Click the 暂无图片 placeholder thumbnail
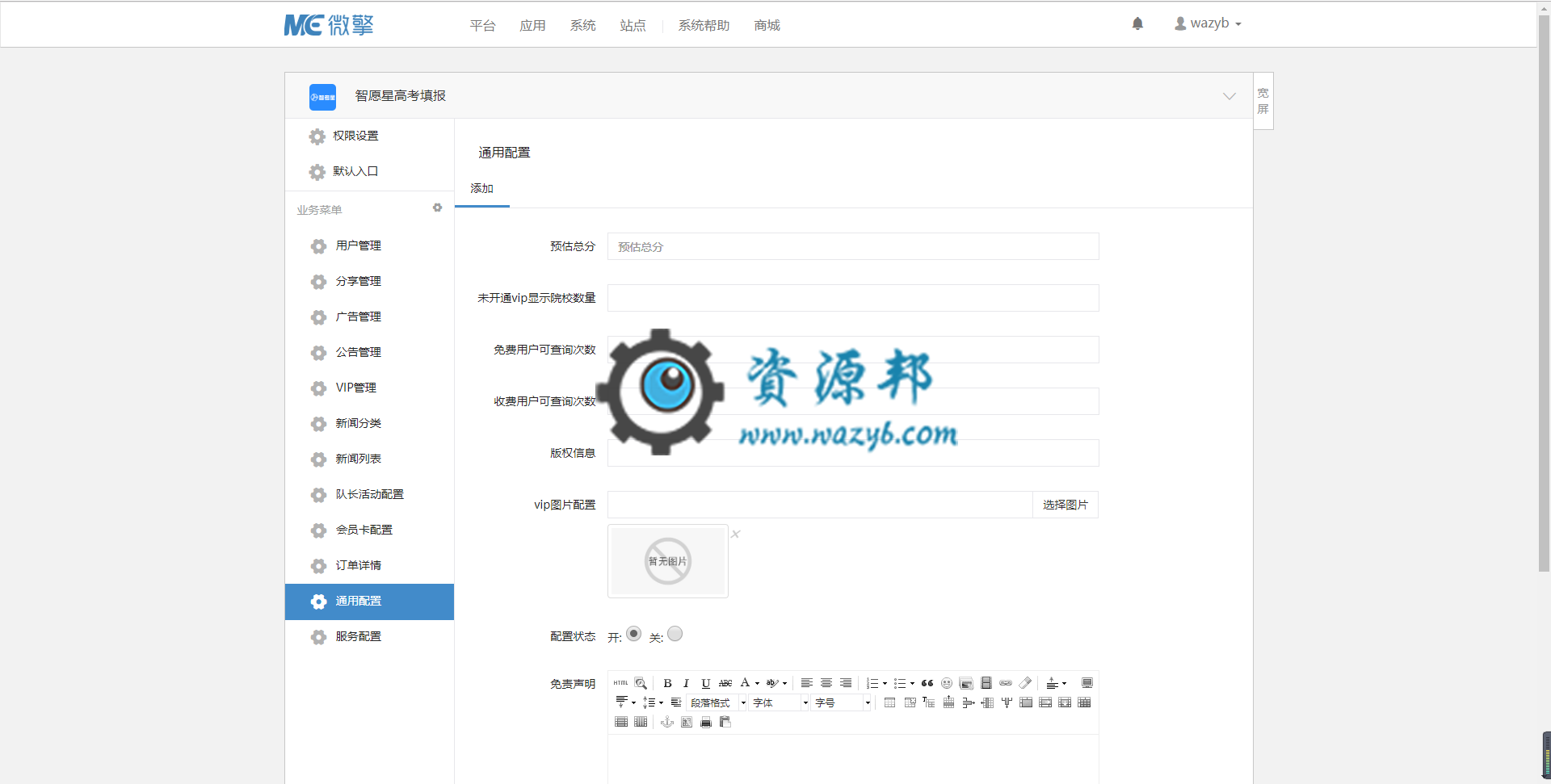Viewport: 1551px width, 784px height. (668, 561)
